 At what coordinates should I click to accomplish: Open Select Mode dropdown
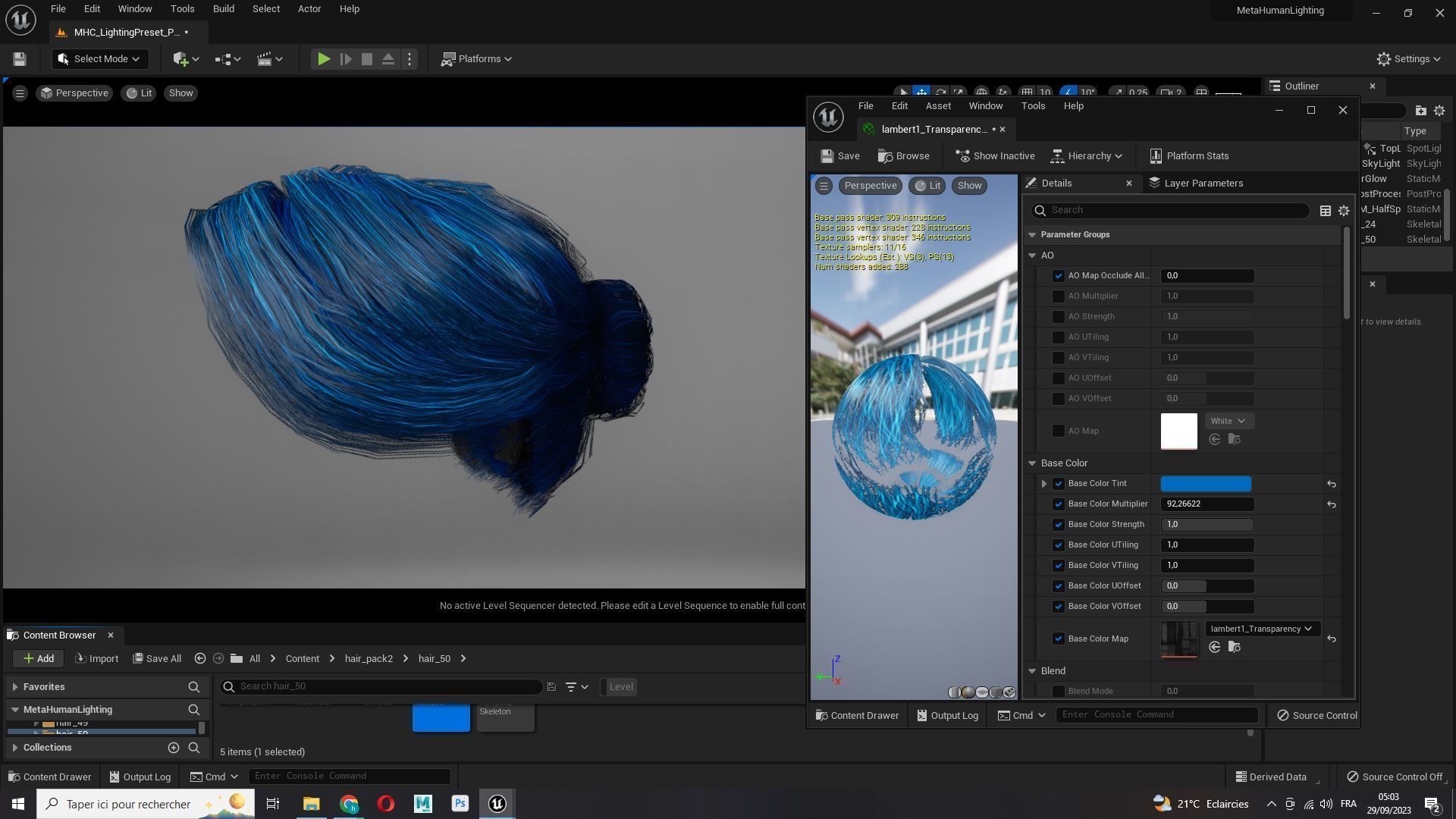coord(99,59)
